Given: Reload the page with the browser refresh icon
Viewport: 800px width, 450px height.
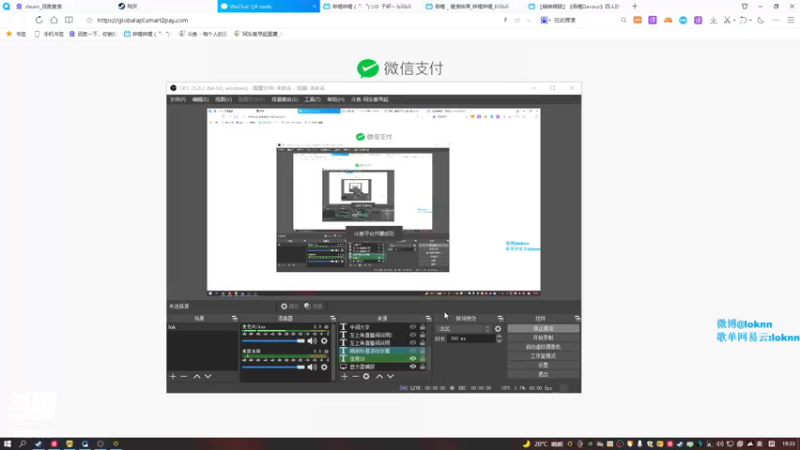Looking at the screenshot, I should 39,20.
